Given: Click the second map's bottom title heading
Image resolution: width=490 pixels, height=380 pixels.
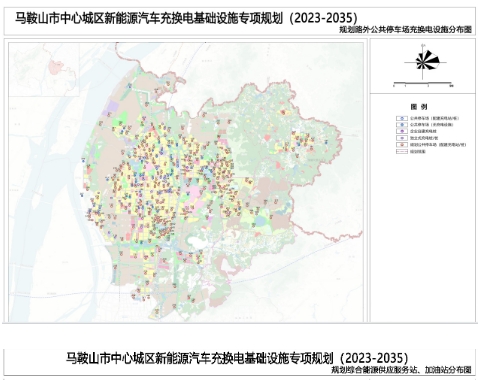Looking at the screenshot, I should click(237, 358).
